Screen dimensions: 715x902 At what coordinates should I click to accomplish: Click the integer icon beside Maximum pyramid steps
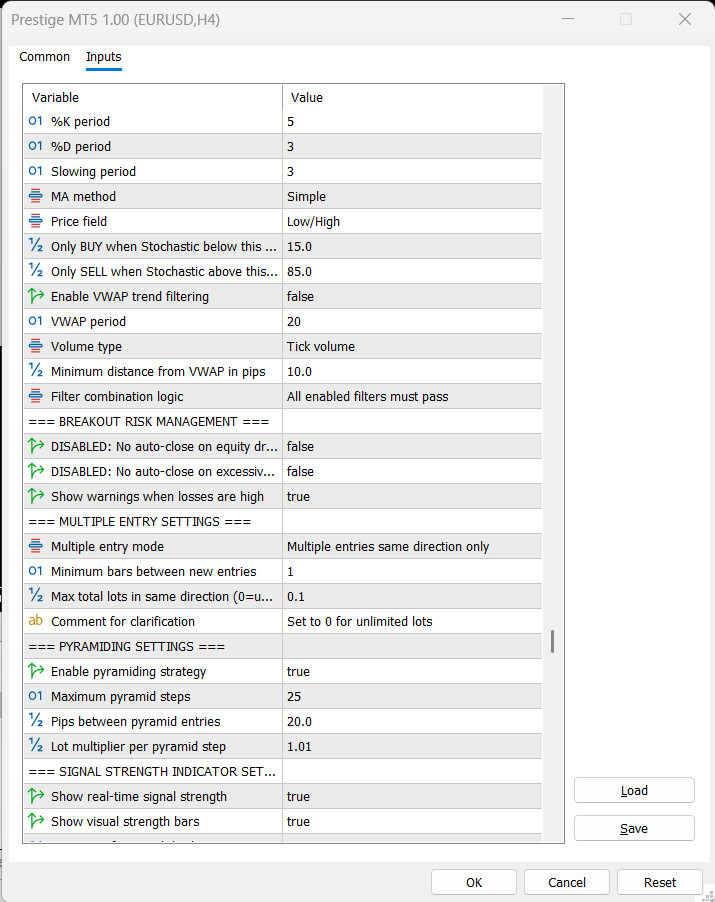click(x=36, y=697)
